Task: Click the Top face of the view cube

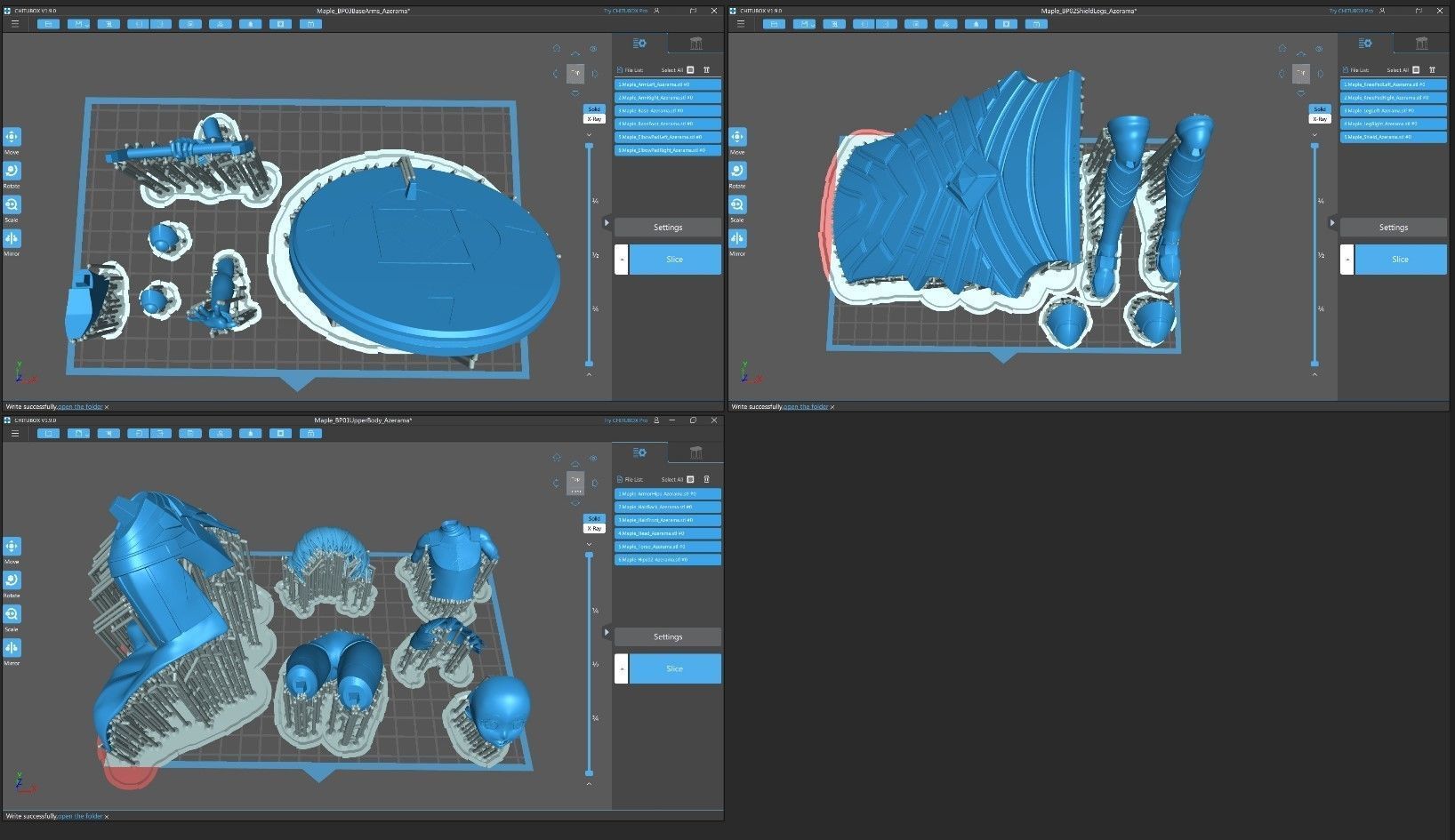Action: (x=575, y=72)
